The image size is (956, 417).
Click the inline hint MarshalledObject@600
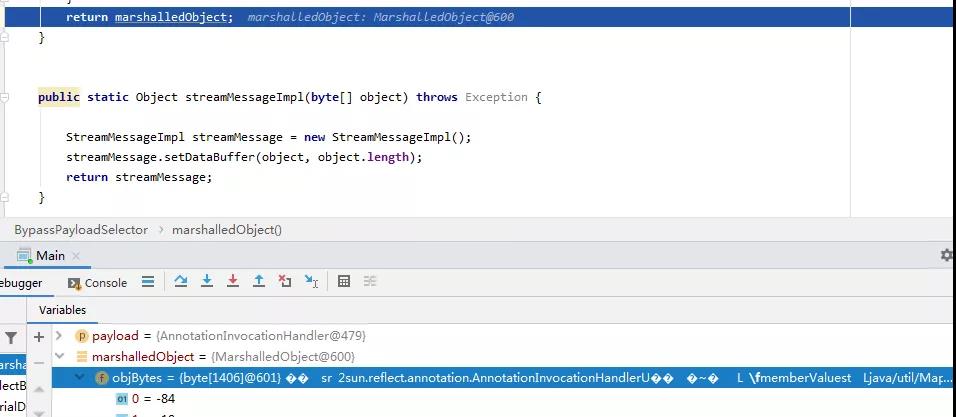click(444, 17)
